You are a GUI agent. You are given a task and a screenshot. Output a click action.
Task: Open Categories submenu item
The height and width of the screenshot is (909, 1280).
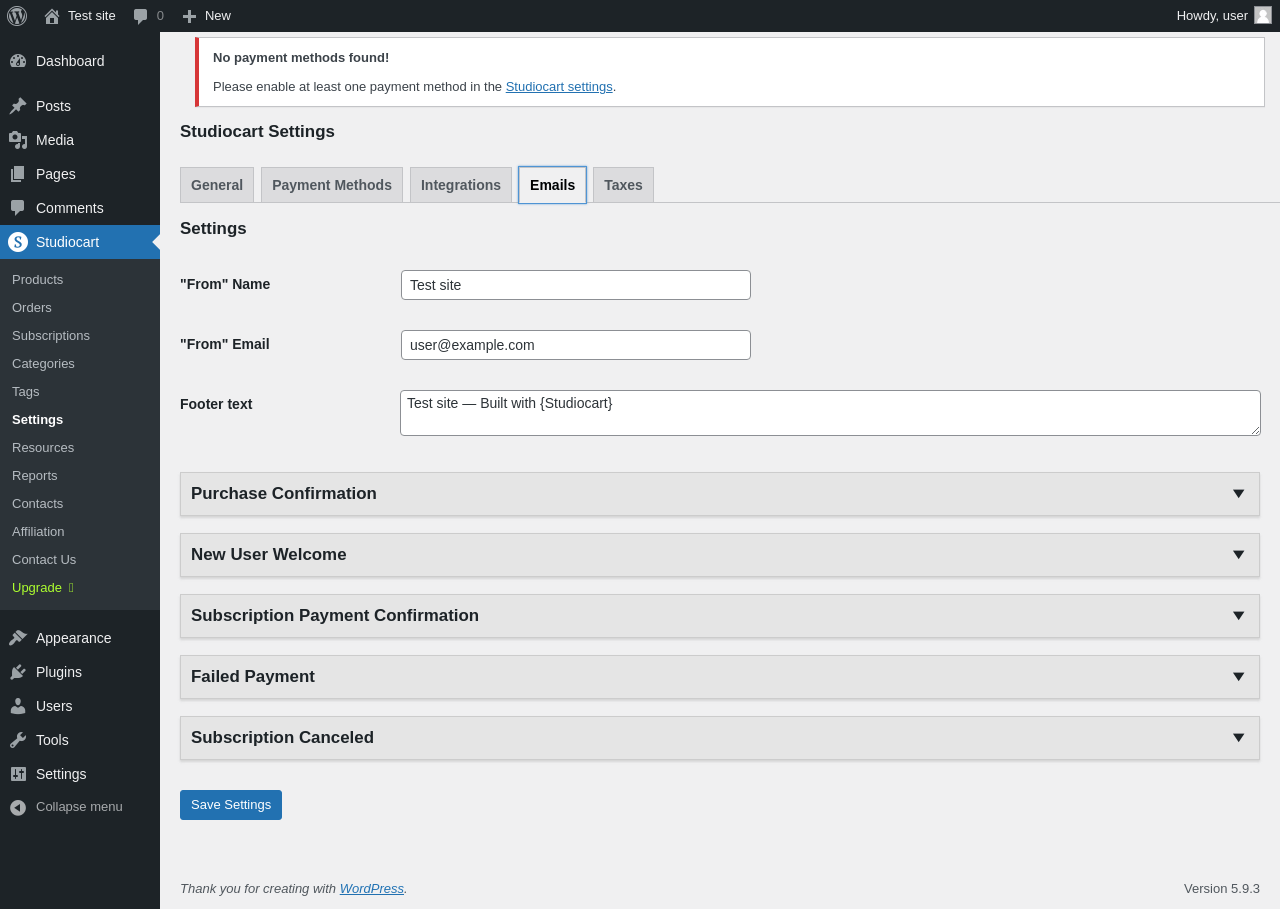click(43, 364)
